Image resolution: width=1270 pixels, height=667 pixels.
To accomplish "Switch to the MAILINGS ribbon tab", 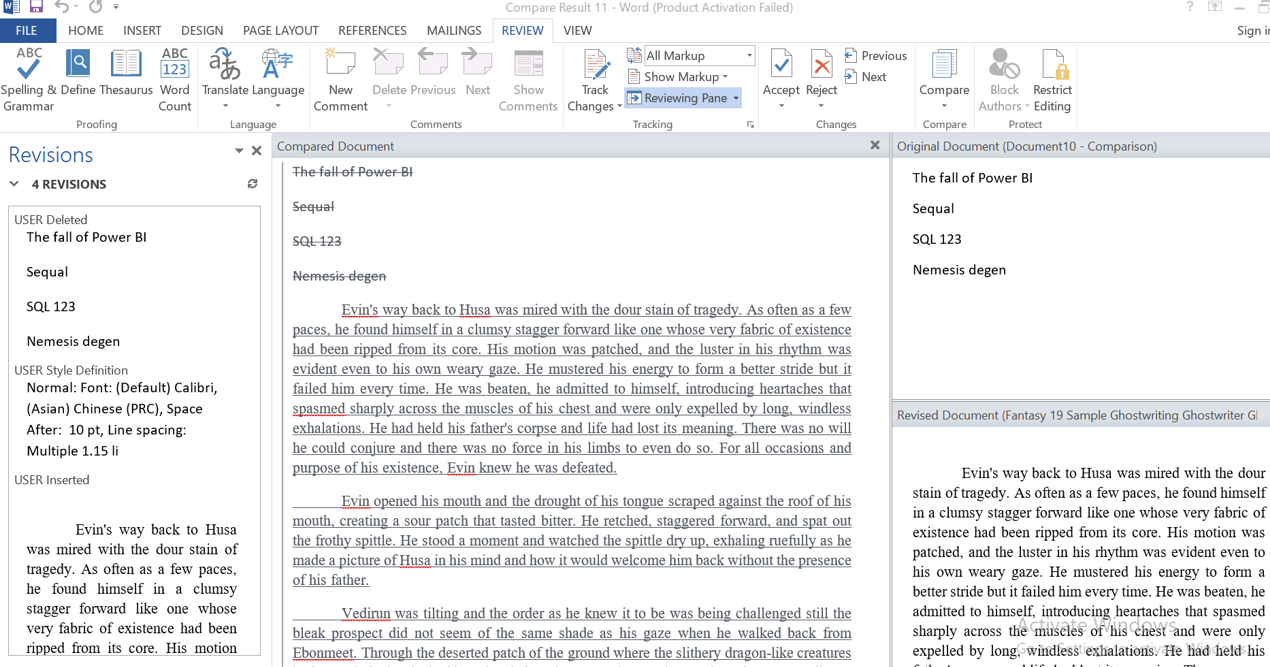I will click(454, 30).
